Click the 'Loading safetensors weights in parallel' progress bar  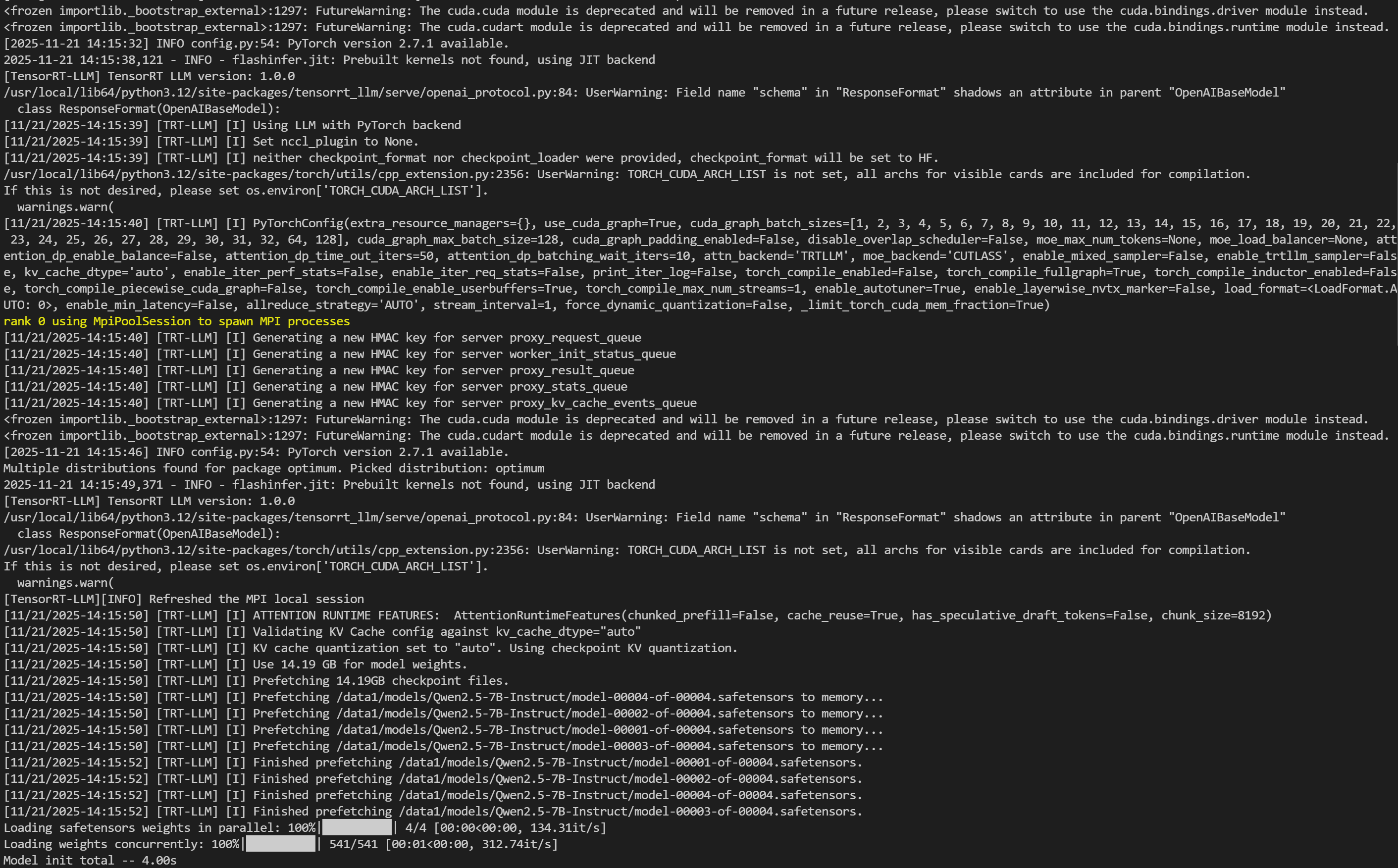[x=357, y=828]
